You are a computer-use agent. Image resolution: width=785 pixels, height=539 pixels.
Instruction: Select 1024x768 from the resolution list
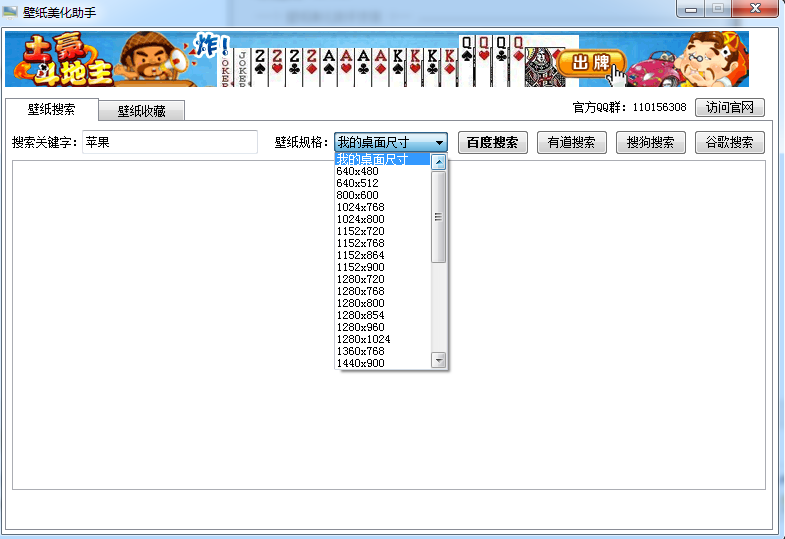tap(360, 207)
